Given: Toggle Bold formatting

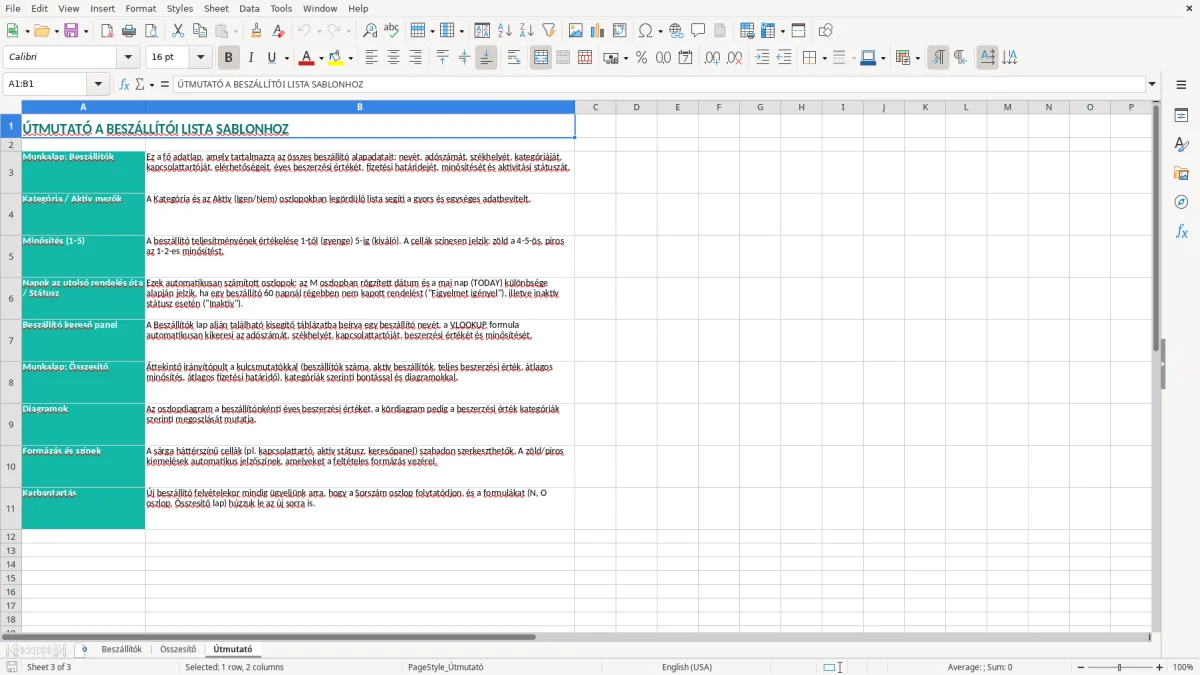Looking at the screenshot, I should (x=229, y=58).
